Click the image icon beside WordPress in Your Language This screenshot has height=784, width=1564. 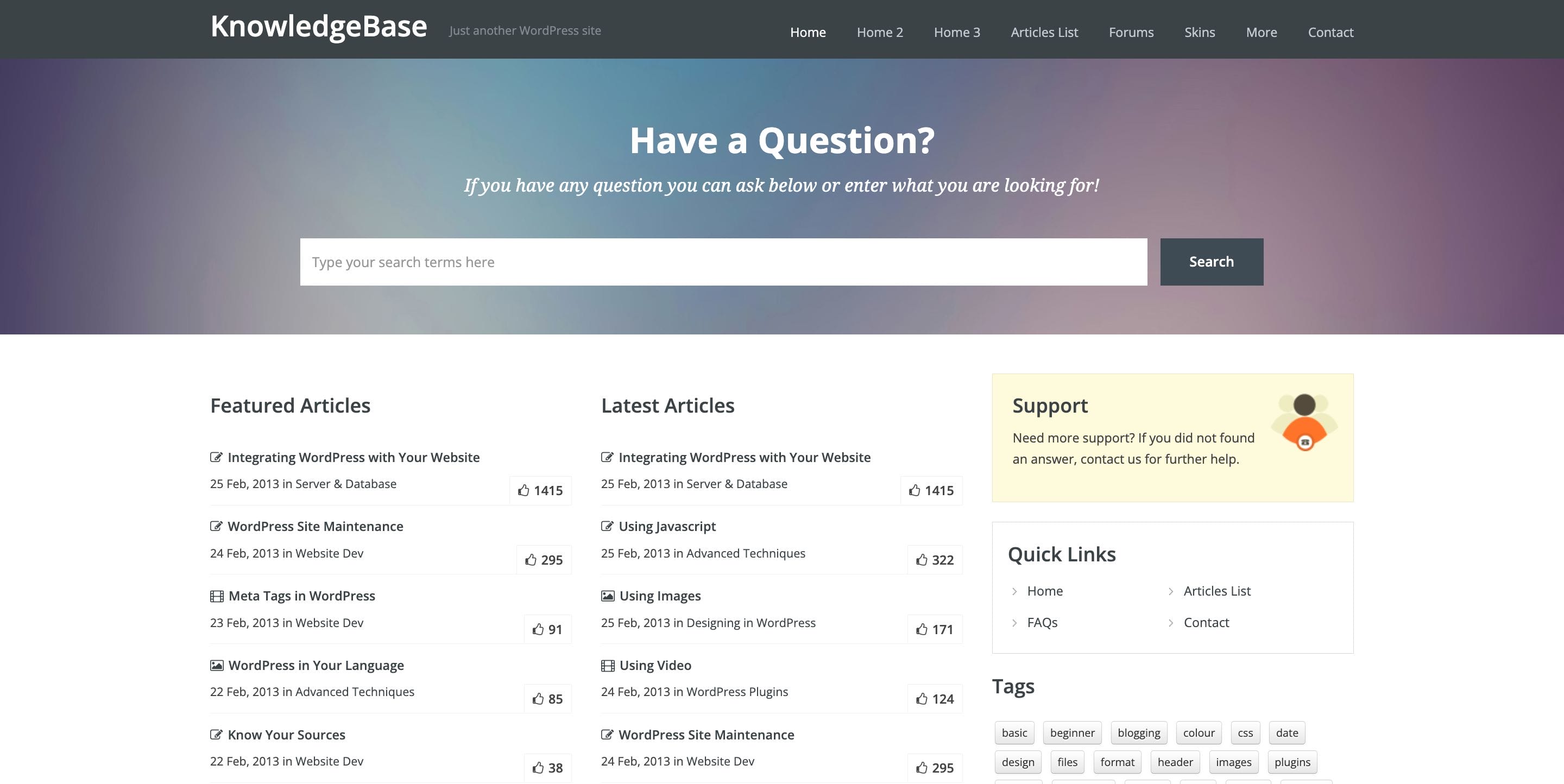pyautogui.click(x=216, y=665)
